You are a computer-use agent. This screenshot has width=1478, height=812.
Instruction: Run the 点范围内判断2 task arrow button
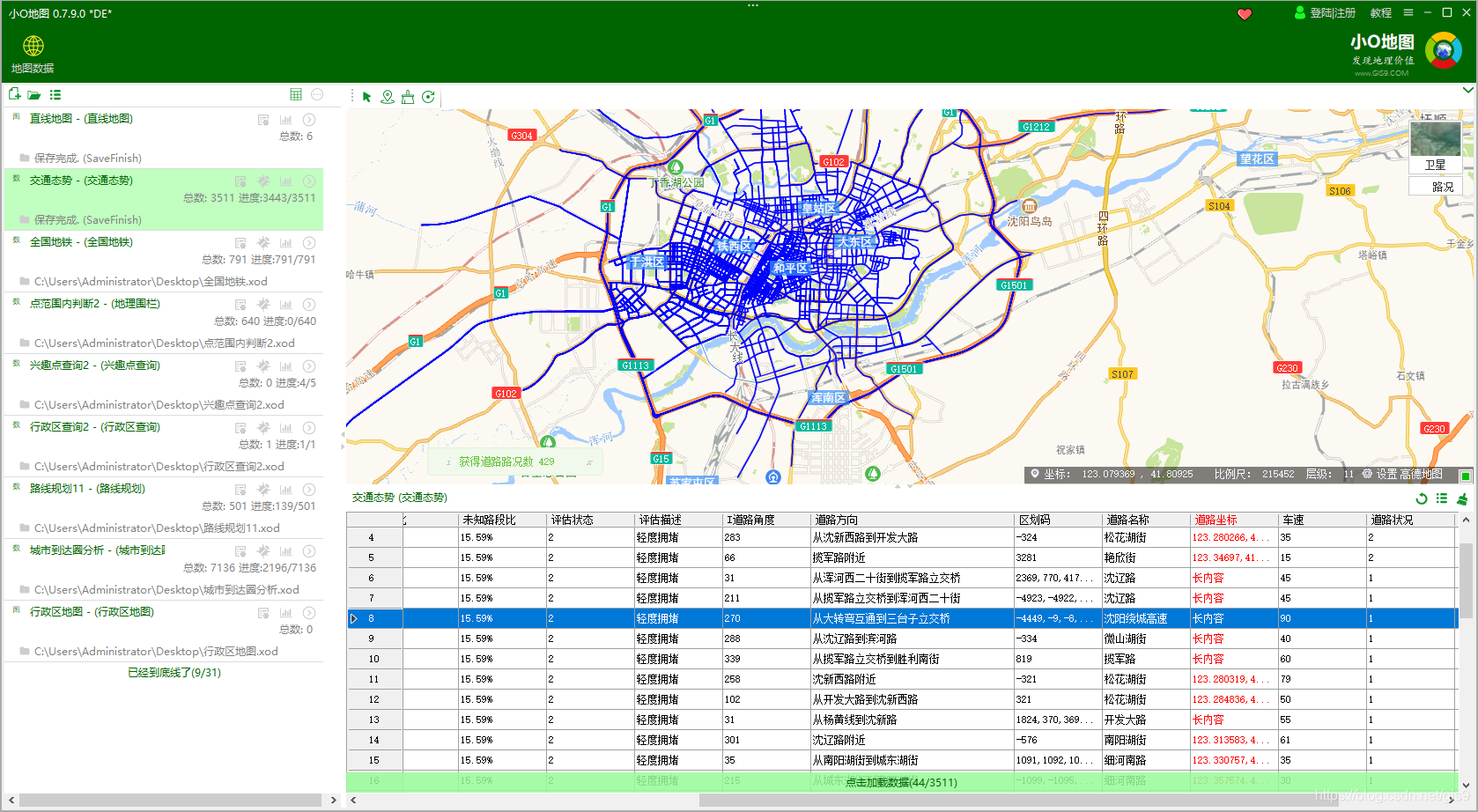[x=309, y=305]
